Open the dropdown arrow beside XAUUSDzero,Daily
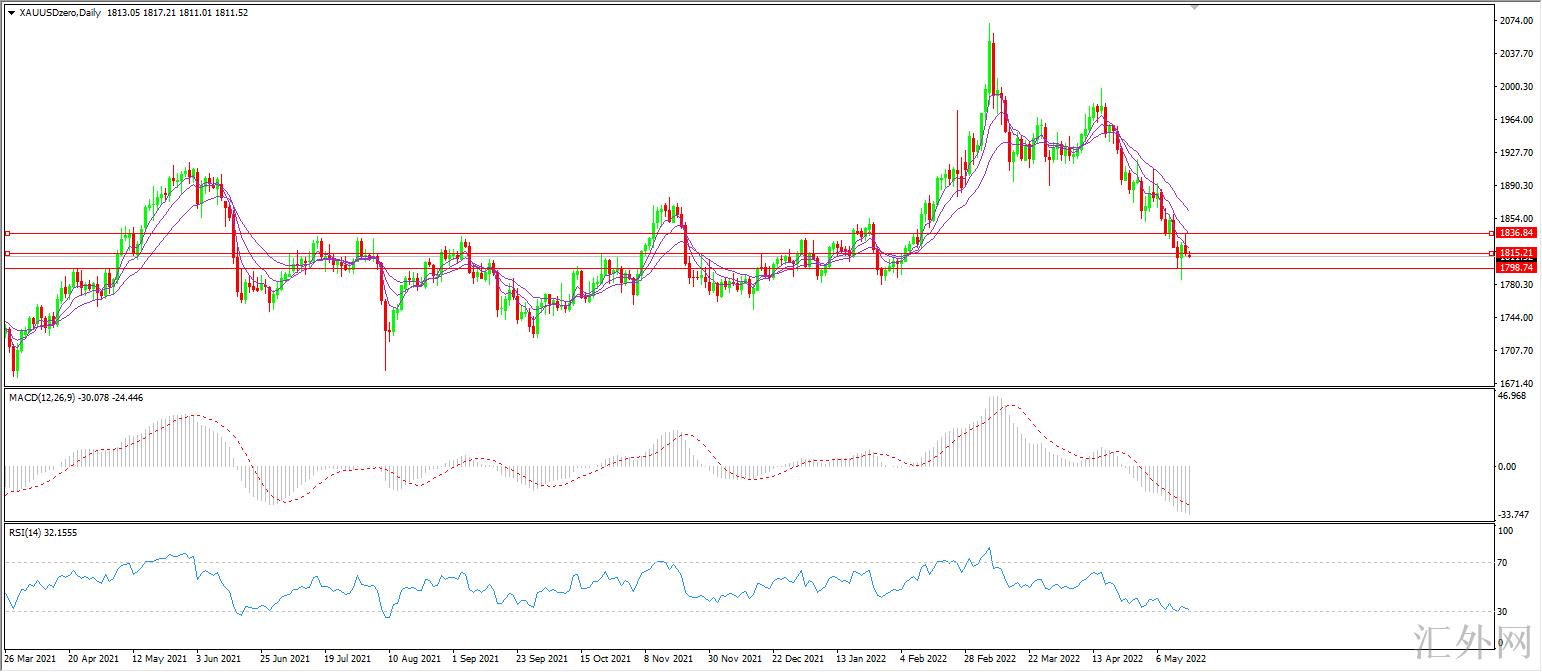Image resolution: width=1542 pixels, height=672 pixels. 11,12
